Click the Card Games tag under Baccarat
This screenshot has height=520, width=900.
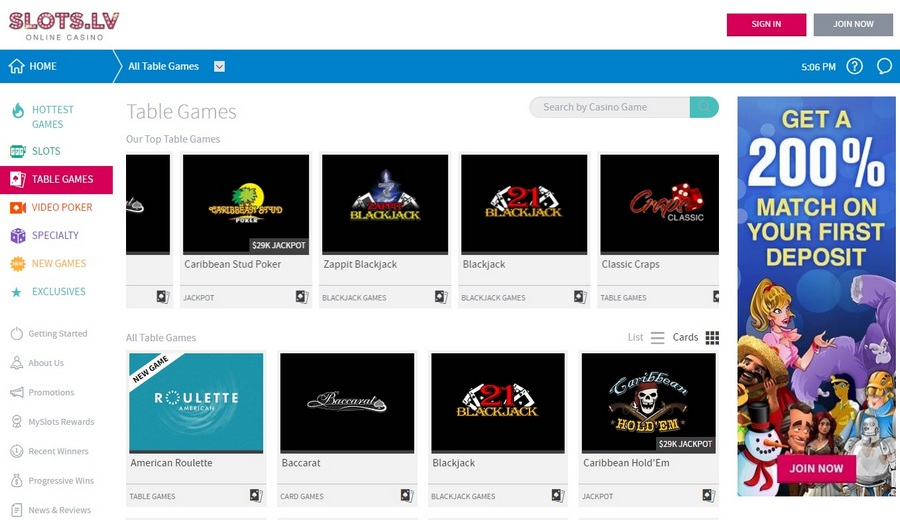click(302, 496)
